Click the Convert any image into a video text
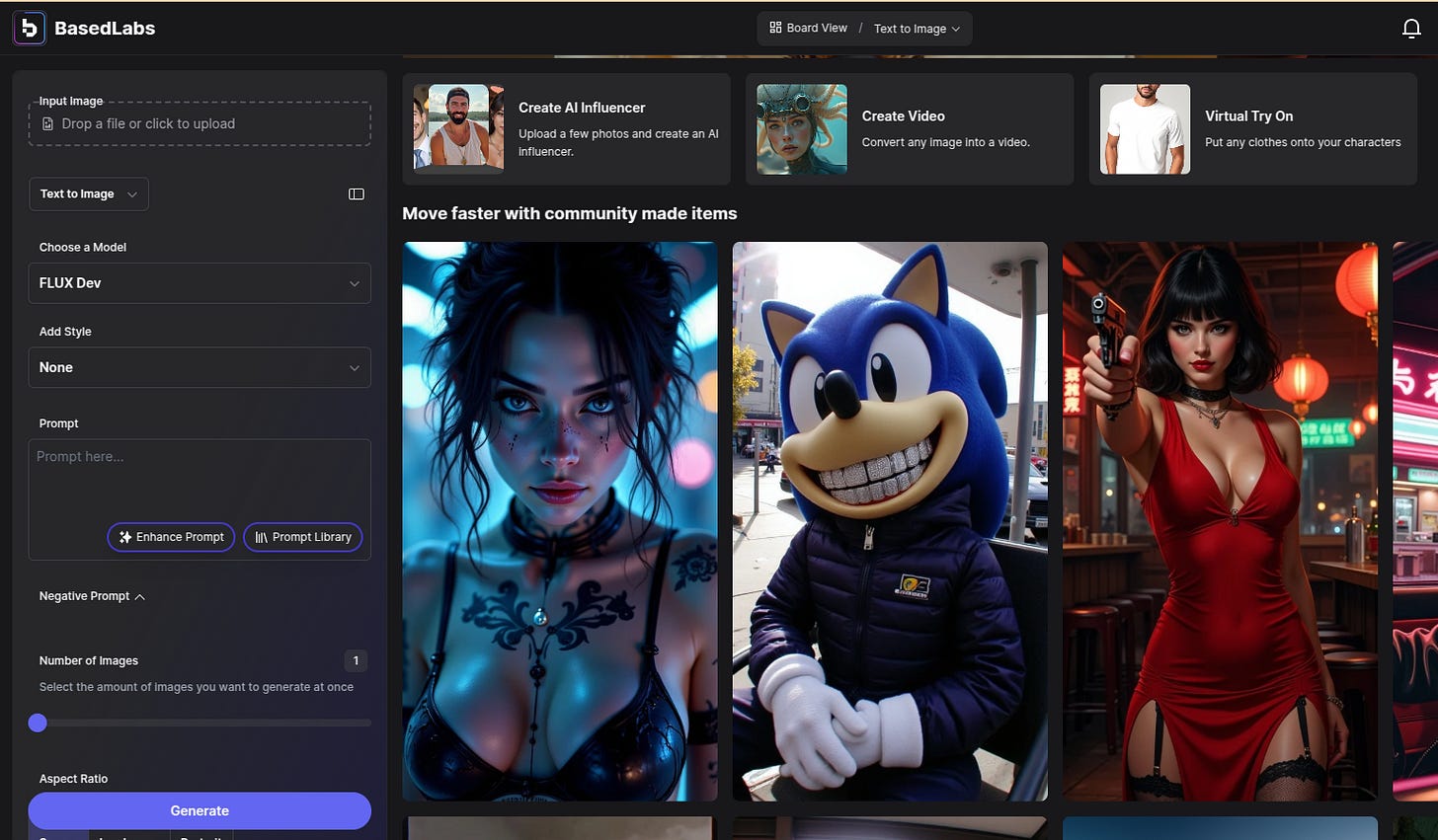The image size is (1438, 840). pyautogui.click(x=946, y=142)
